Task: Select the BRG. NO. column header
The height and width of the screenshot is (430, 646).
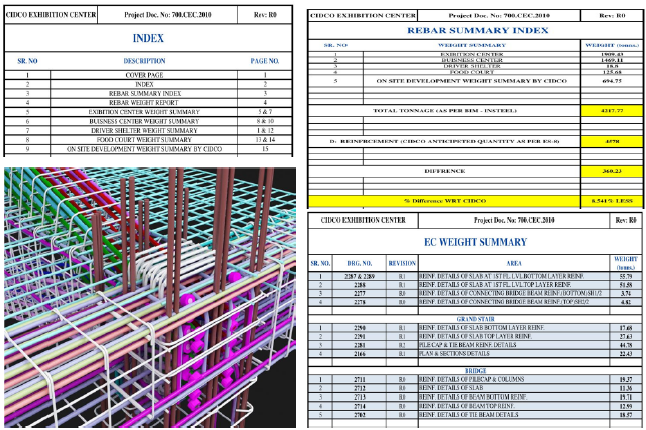Action: pyautogui.click(x=358, y=260)
